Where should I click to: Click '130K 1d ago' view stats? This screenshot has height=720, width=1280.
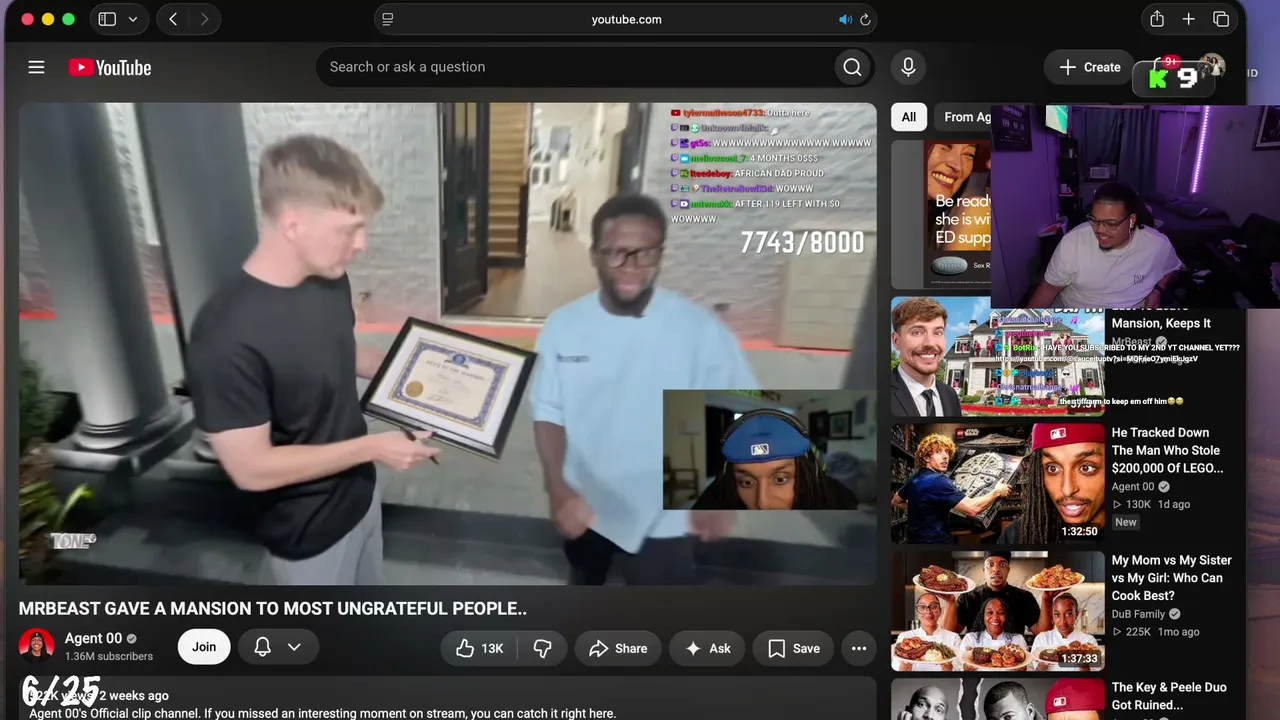(x=1151, y=505)
